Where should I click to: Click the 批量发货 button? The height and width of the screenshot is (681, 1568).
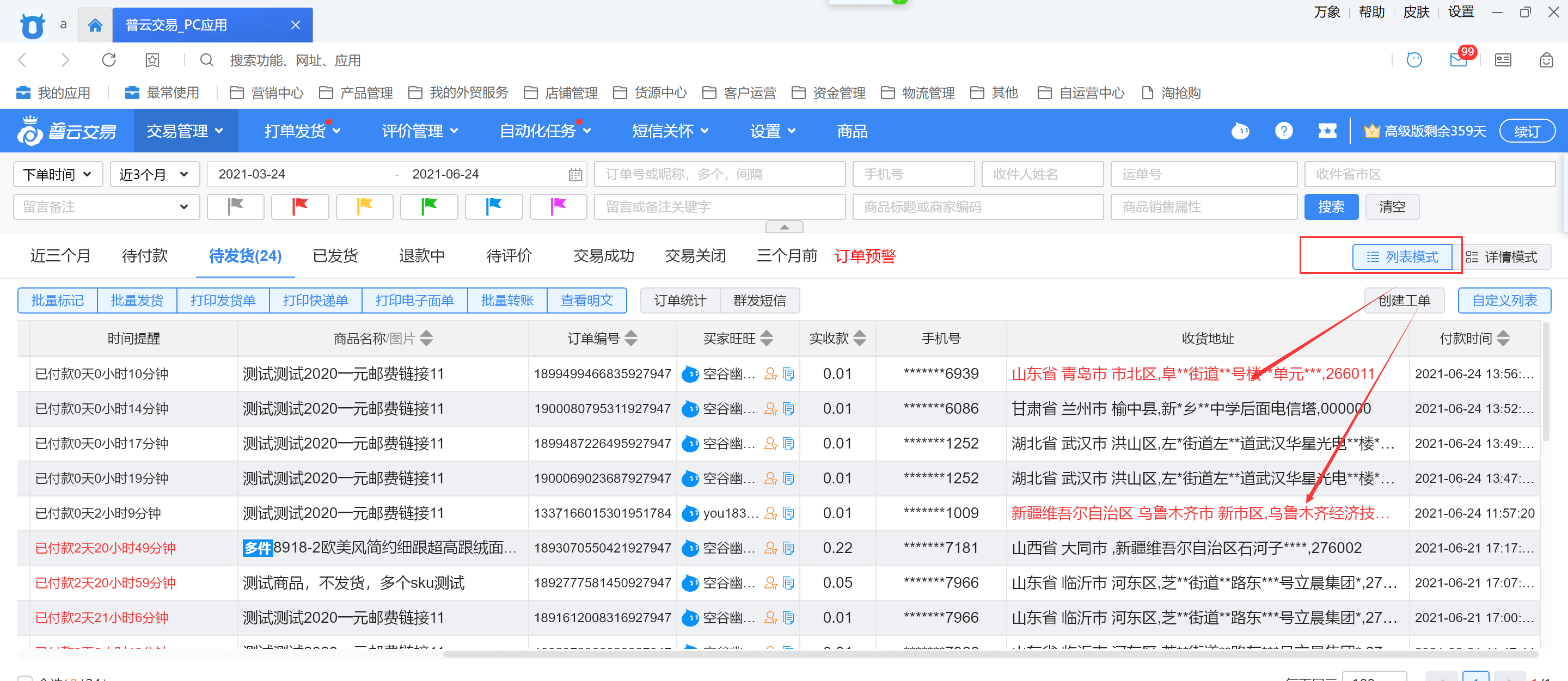pyautogui.click(x=137, y=300)
